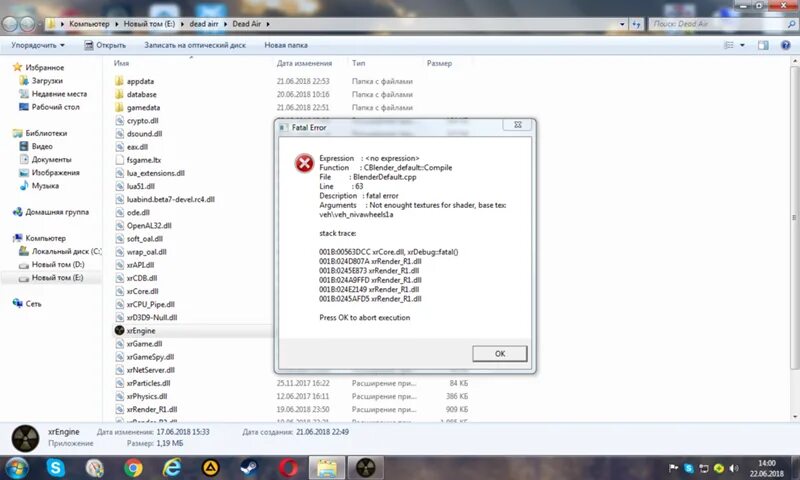Open the address bar history dropdown
The height and width of the screenshot is (480, 800).
(x=622, y=24)
